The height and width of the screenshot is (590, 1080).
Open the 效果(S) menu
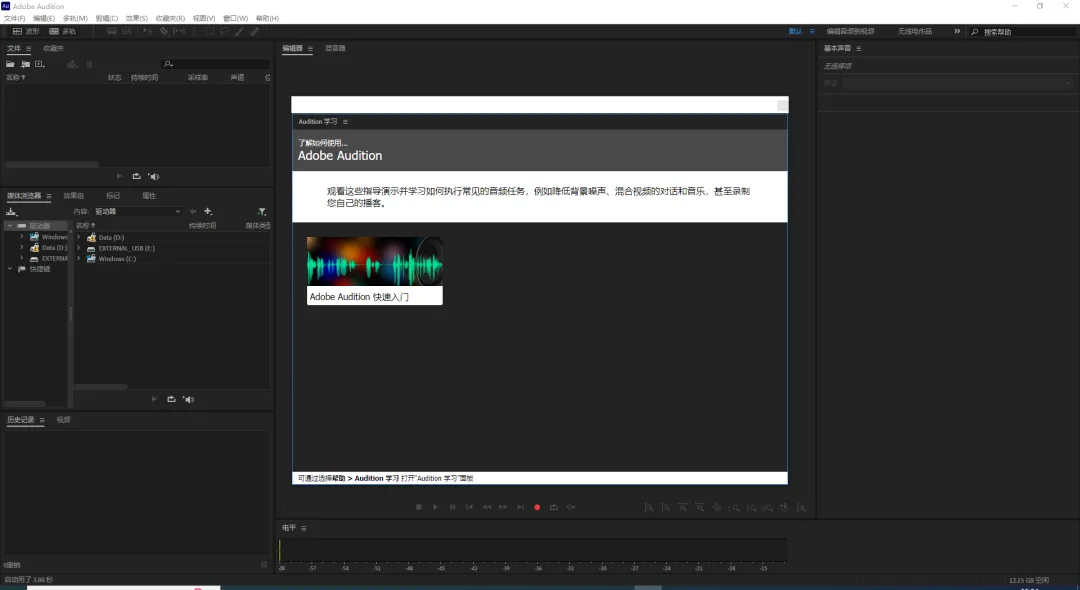tap(137, 19)
